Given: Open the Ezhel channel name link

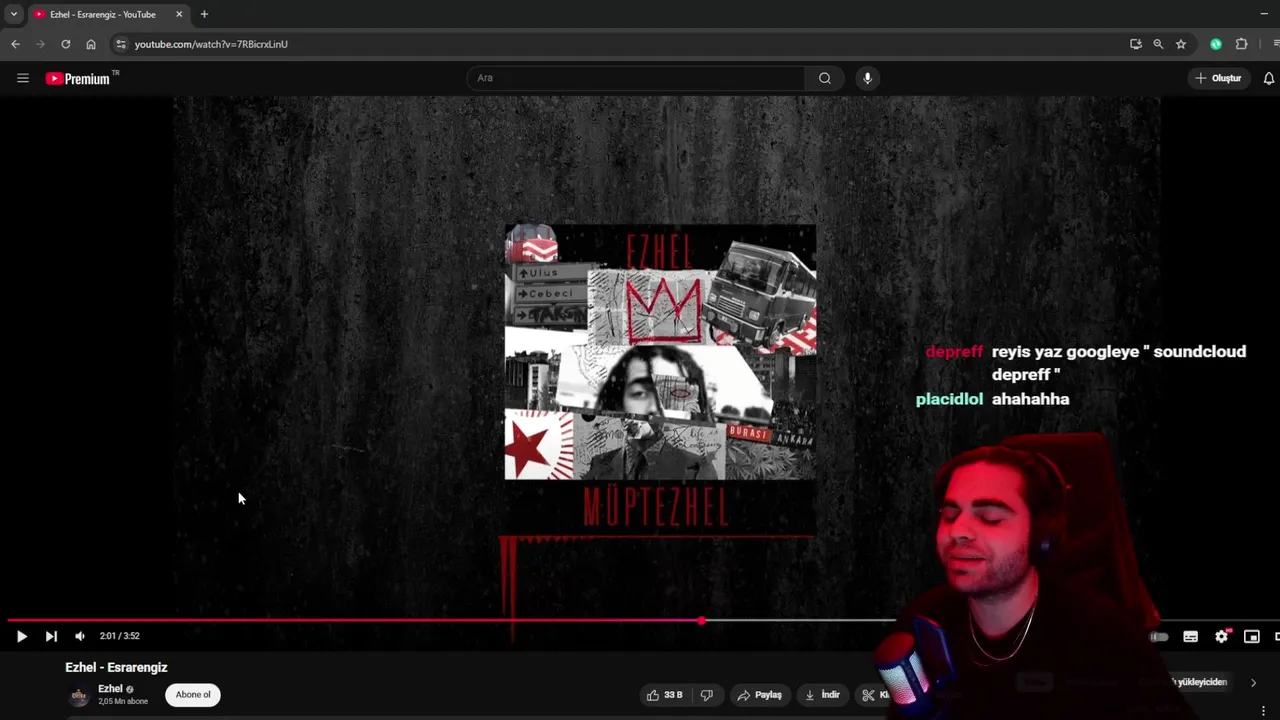Looking at the screenshot, I should [110, 689].
